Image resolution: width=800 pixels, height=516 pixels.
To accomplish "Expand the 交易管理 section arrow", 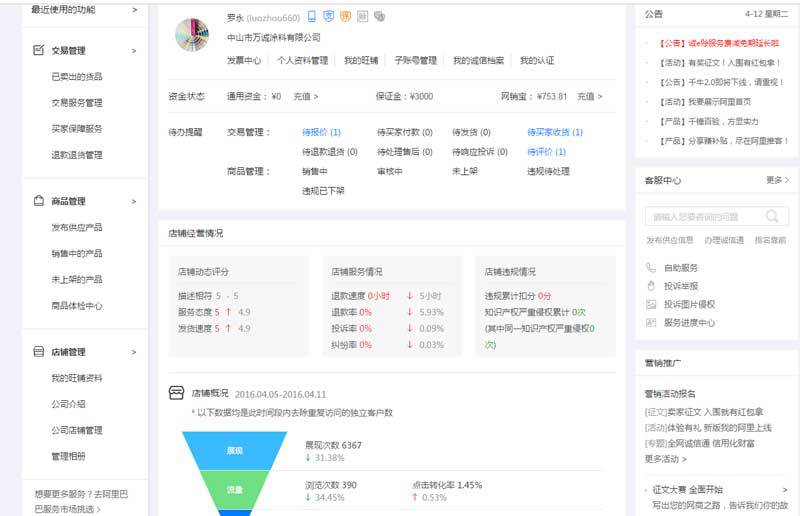I will 134,51.
